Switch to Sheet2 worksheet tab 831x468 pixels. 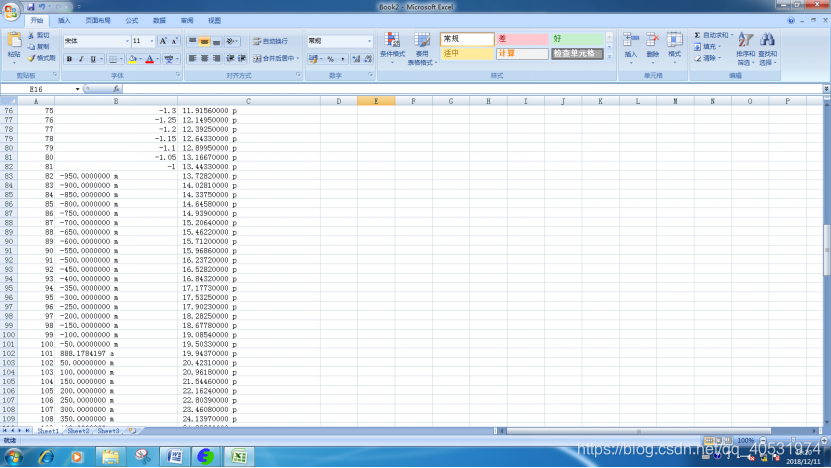(78, 431)
